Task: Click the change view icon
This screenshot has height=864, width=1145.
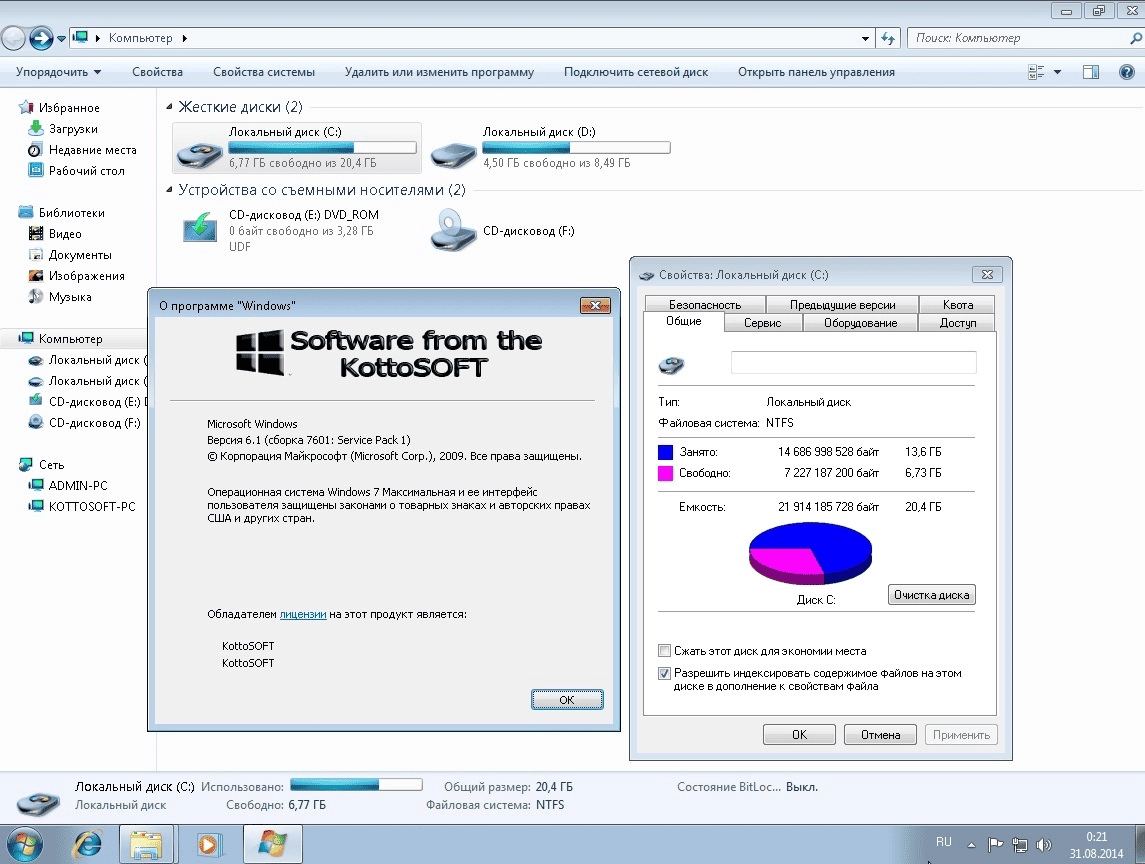Action: pyautogui.click(x=1035, y=72)
